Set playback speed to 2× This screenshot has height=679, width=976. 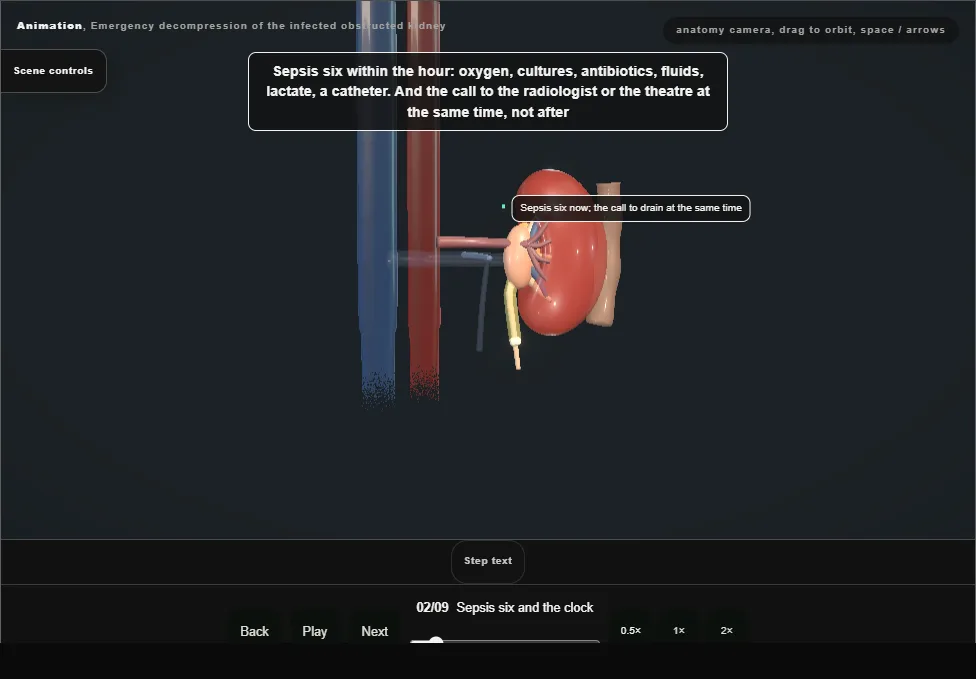[x=726, y=630]
